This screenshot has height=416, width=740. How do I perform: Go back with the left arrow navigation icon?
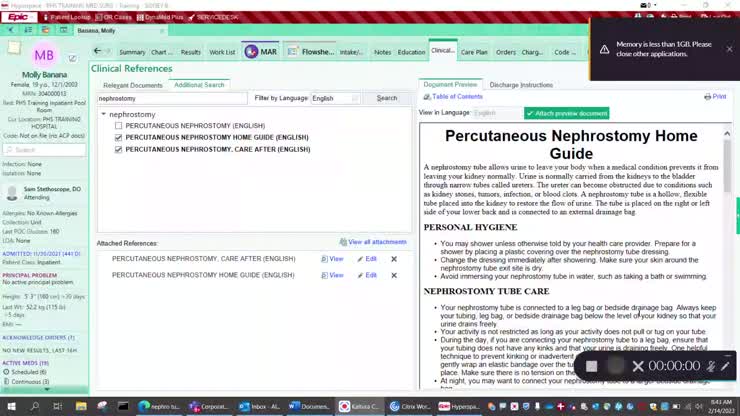(x=97, y=51)
